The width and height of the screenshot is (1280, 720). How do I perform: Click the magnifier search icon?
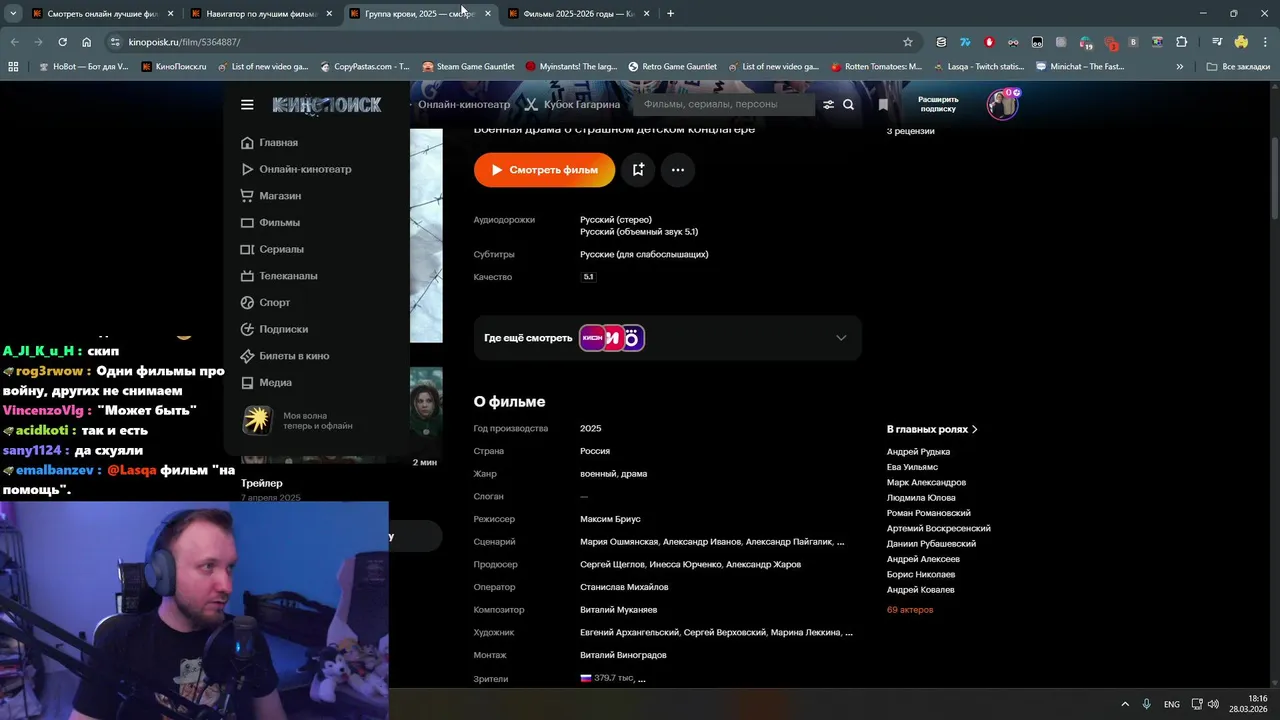(x=849, y=105)
